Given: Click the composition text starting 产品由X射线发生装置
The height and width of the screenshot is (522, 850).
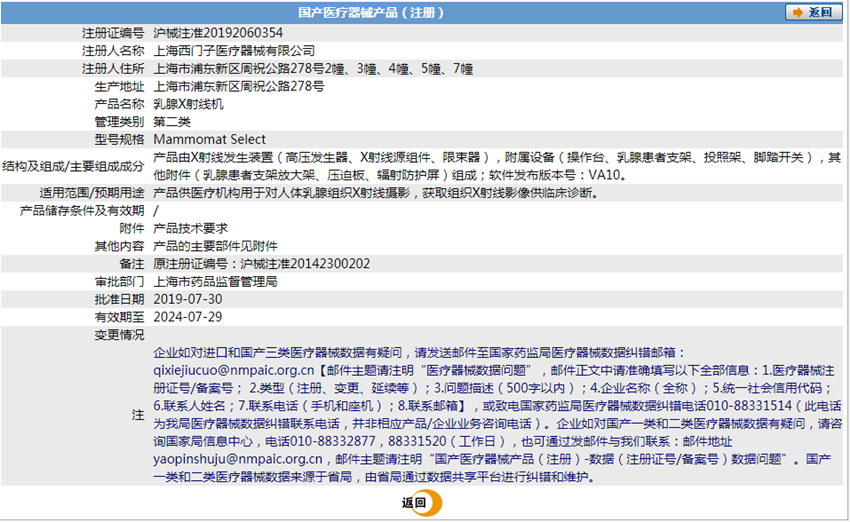Looking at the screenshot, I should (x=497, y=166).
